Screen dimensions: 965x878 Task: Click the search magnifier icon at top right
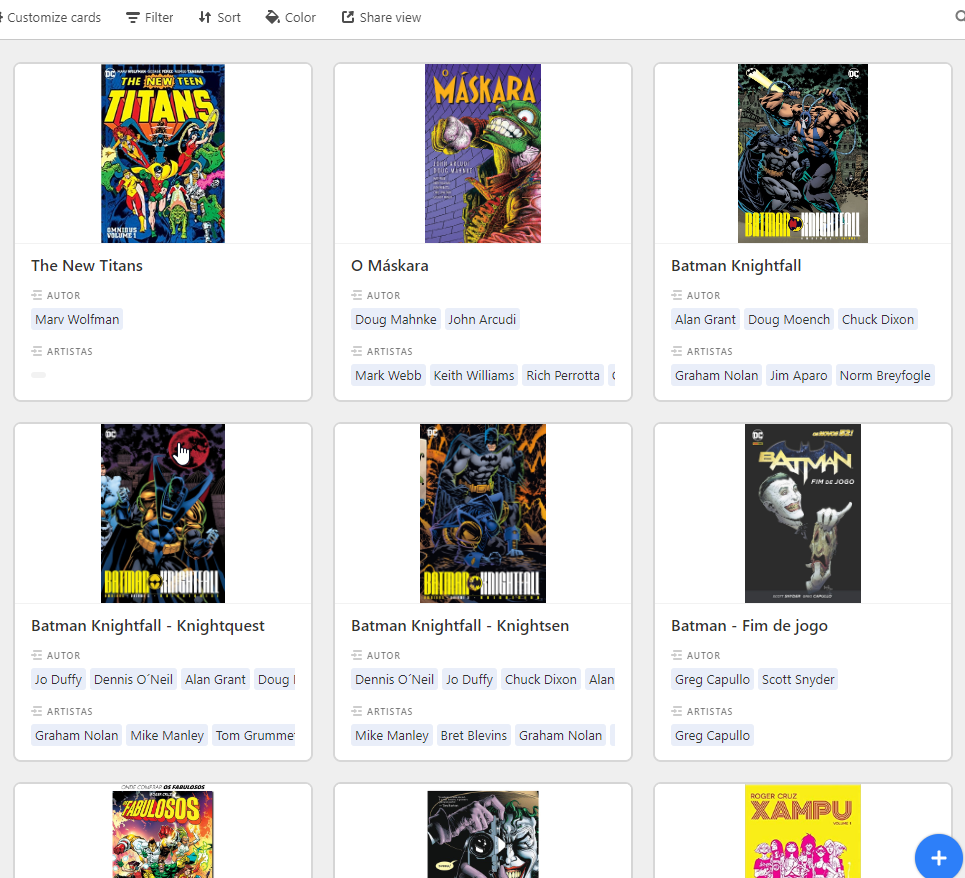tap(960, 17)
